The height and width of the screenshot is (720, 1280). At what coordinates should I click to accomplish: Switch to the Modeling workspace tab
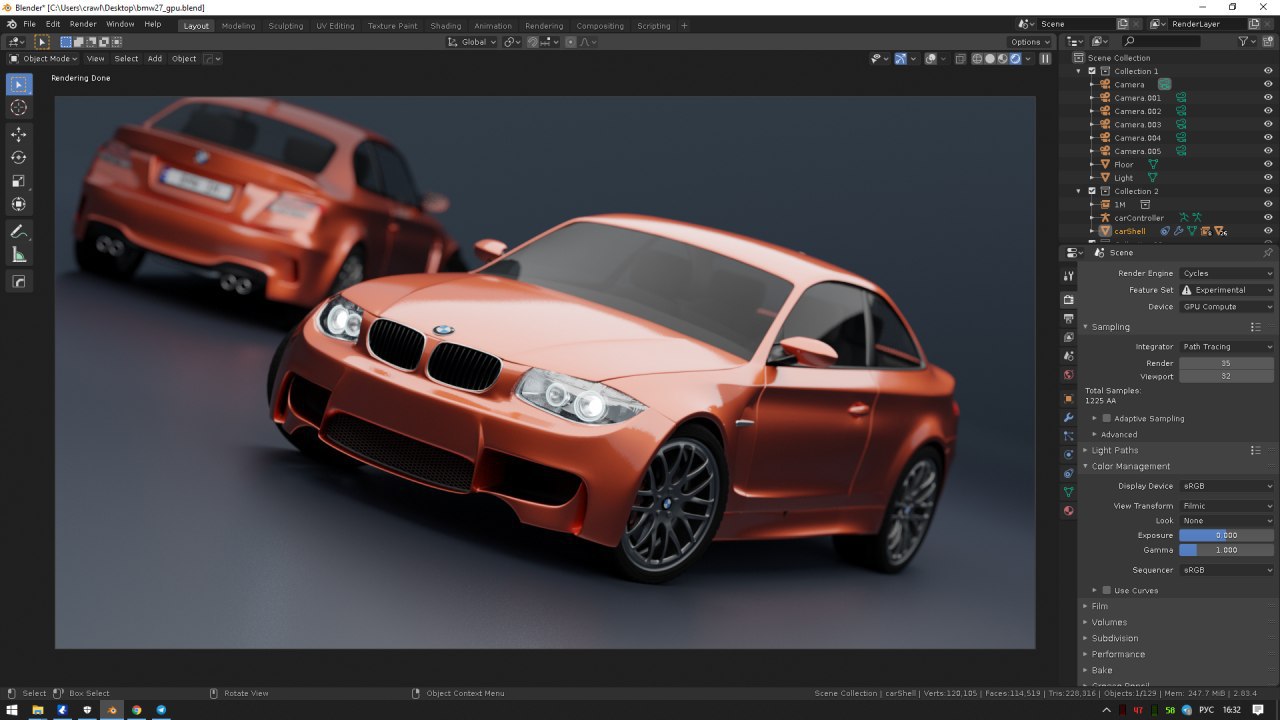coord(238,26)
